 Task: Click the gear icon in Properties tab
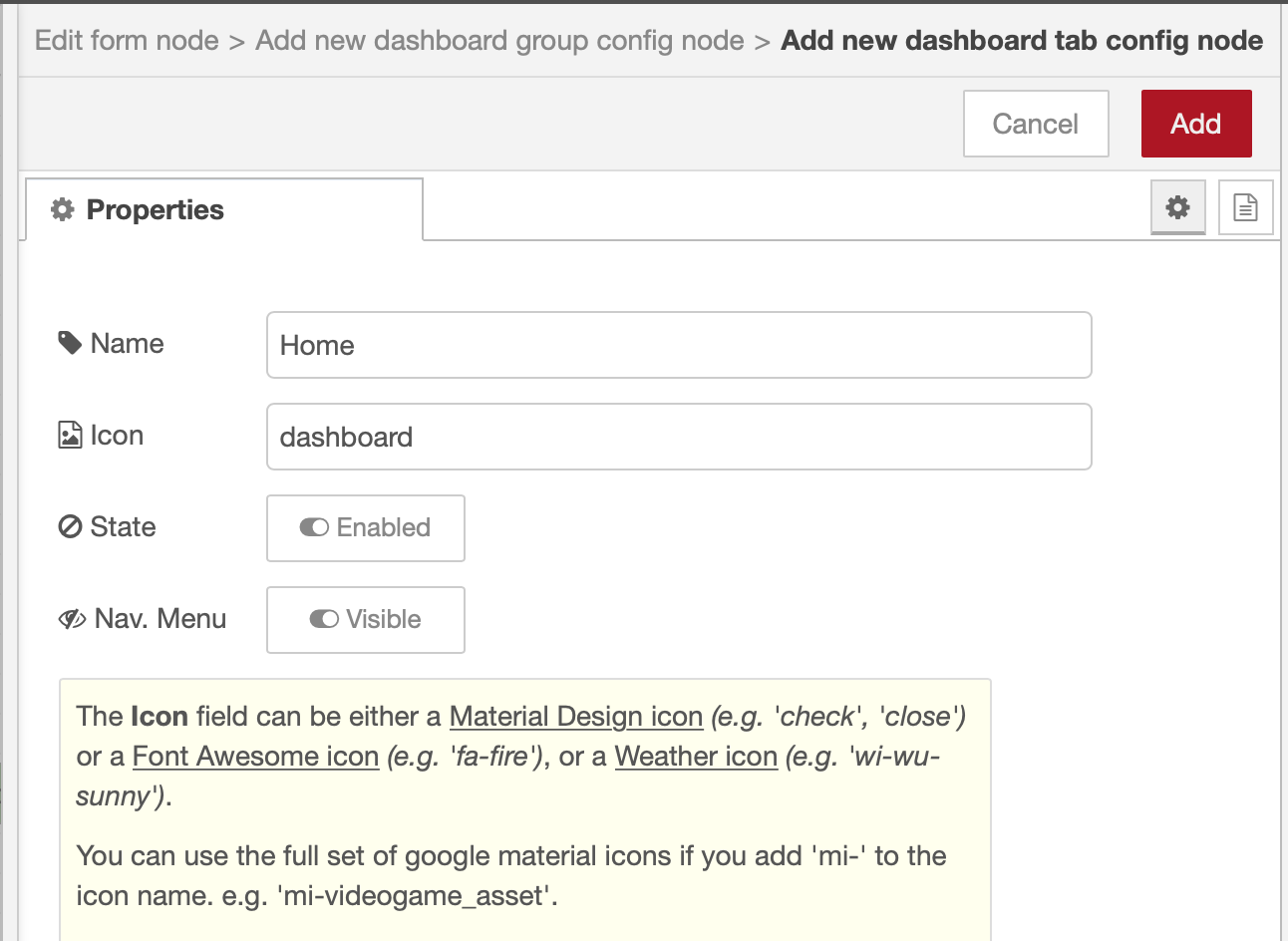point(63,209)
